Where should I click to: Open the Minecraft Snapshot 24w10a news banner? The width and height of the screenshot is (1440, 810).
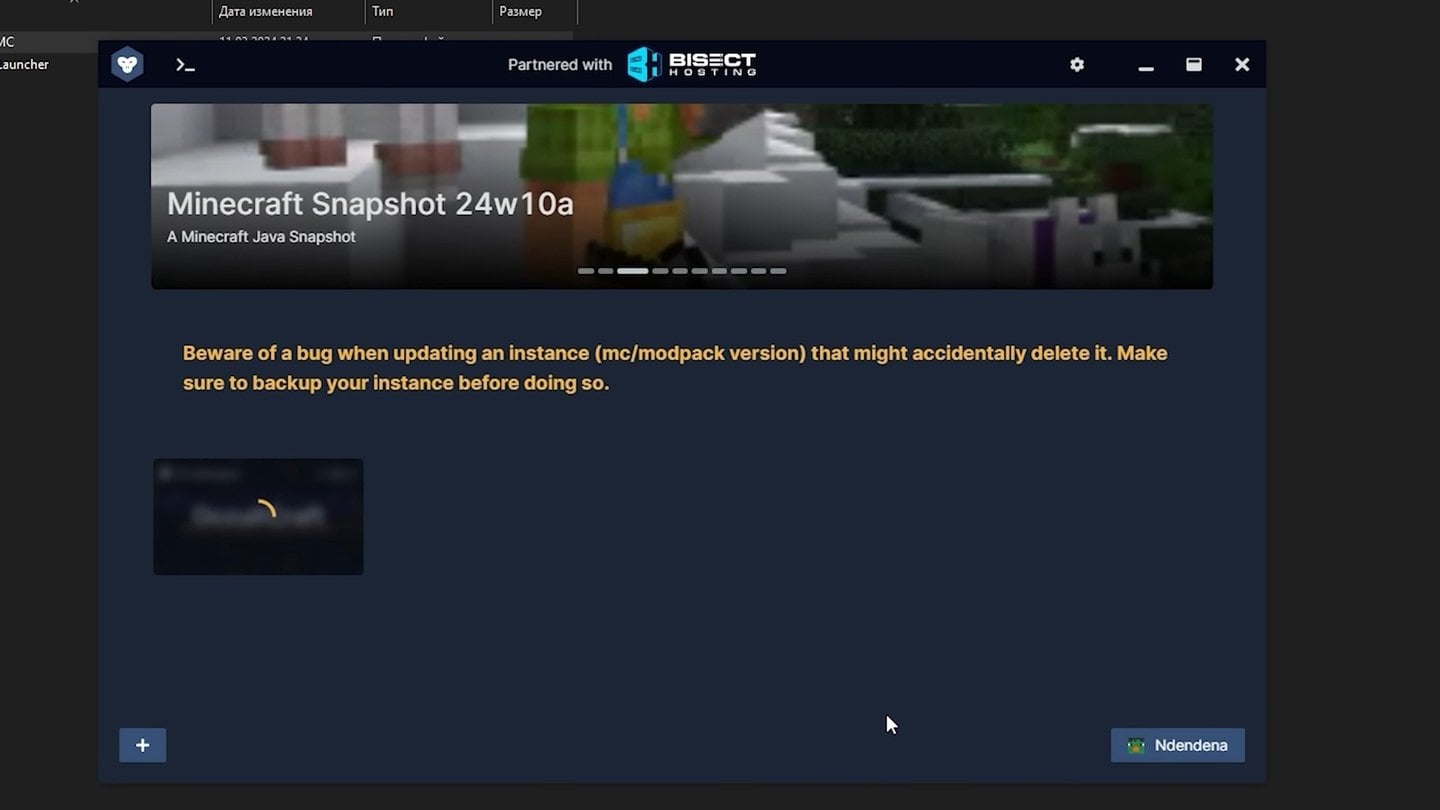pyautogui.click(x=681, y=196)
